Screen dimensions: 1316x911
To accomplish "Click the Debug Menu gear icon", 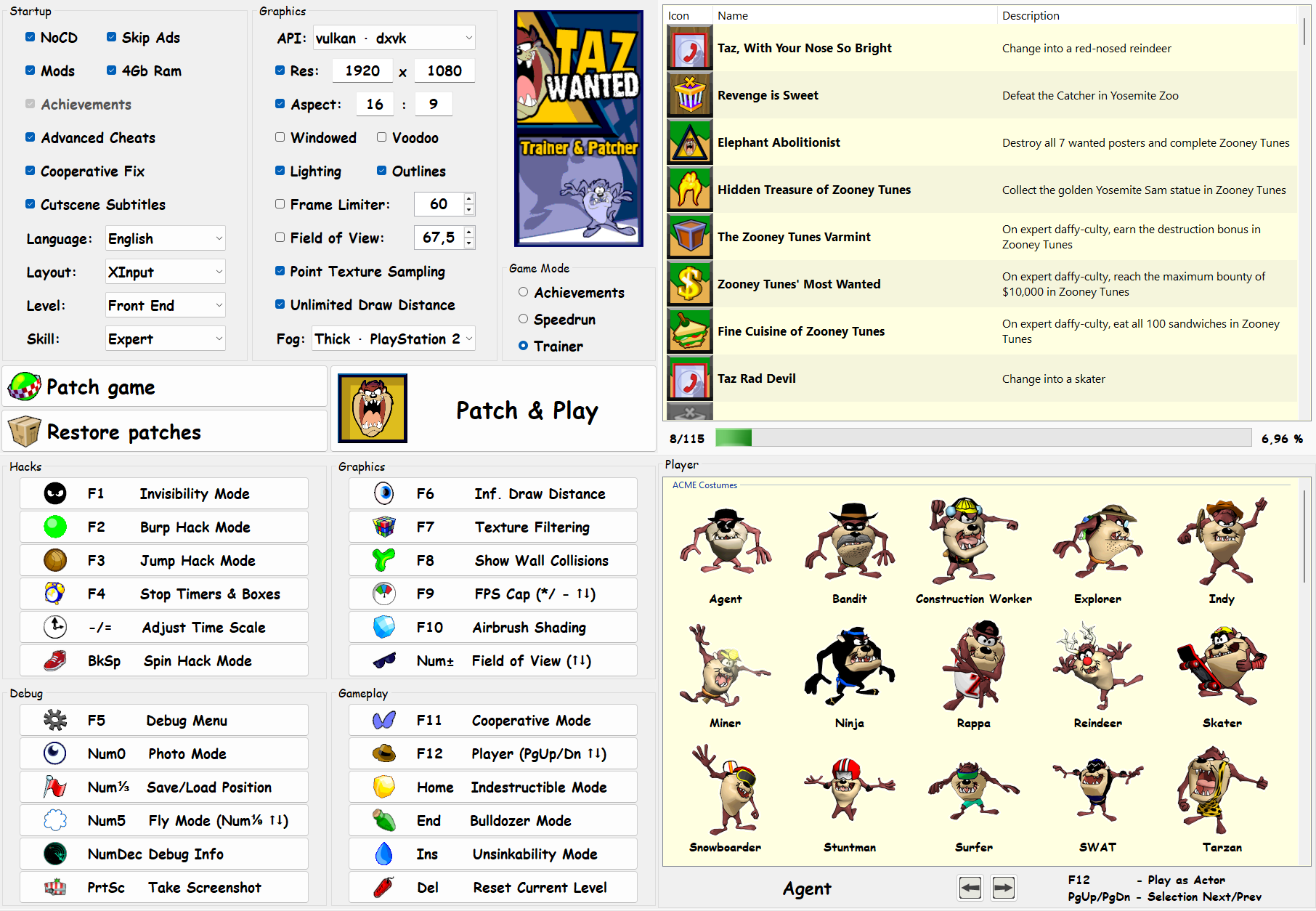I will [x=55, y=721].
